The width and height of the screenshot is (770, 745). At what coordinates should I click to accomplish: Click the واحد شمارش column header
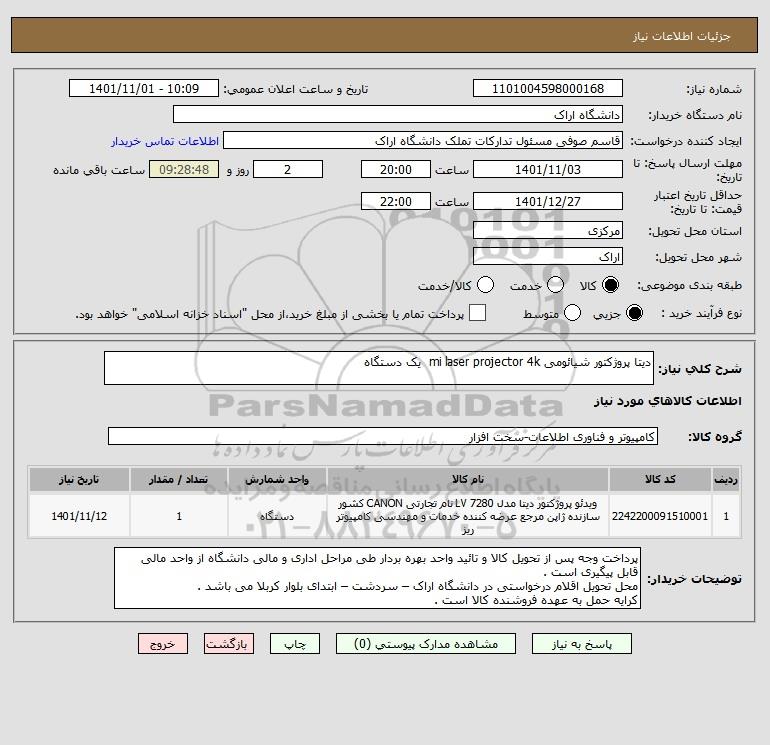point(277,479)
